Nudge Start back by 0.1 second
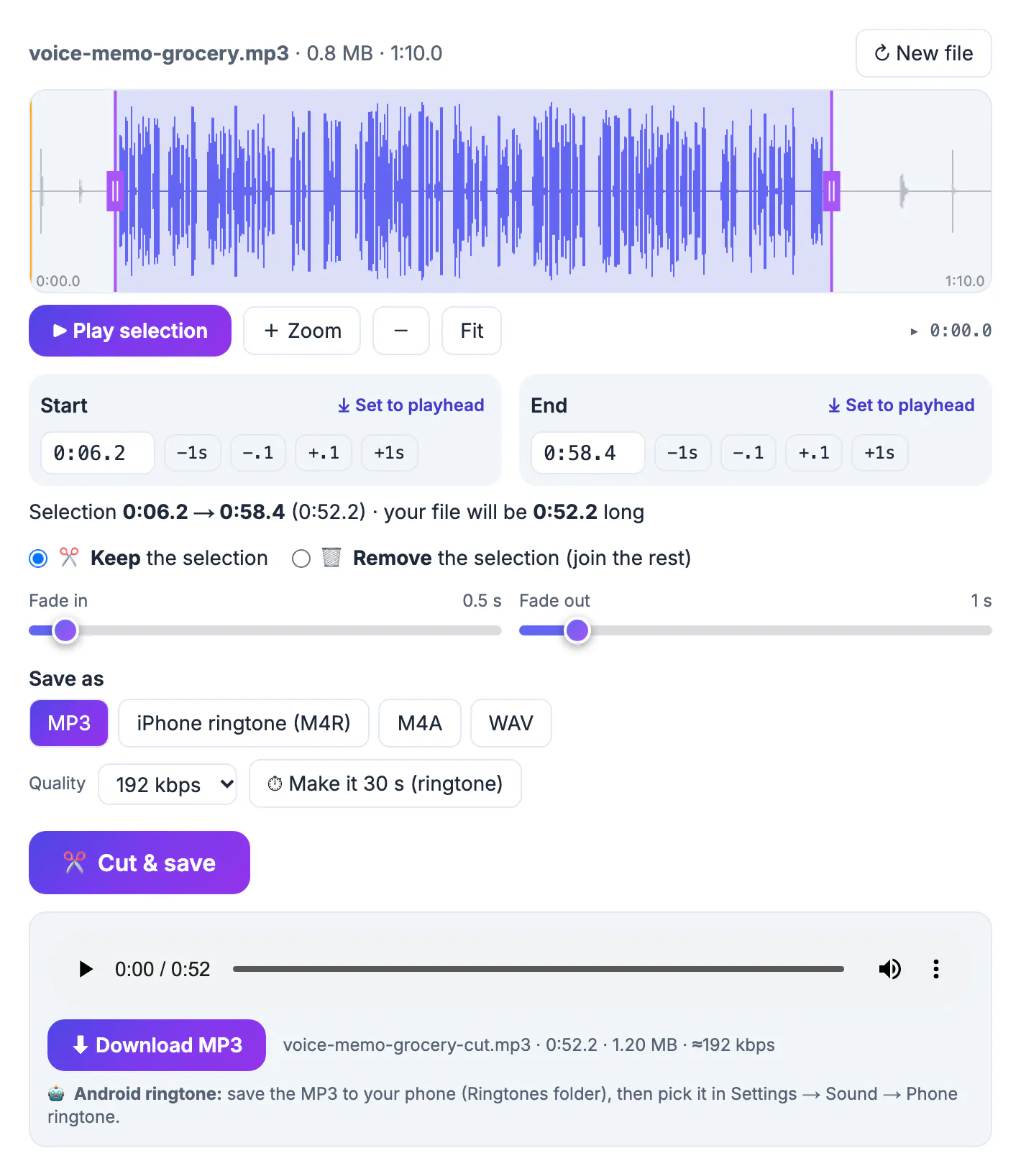 258,453
